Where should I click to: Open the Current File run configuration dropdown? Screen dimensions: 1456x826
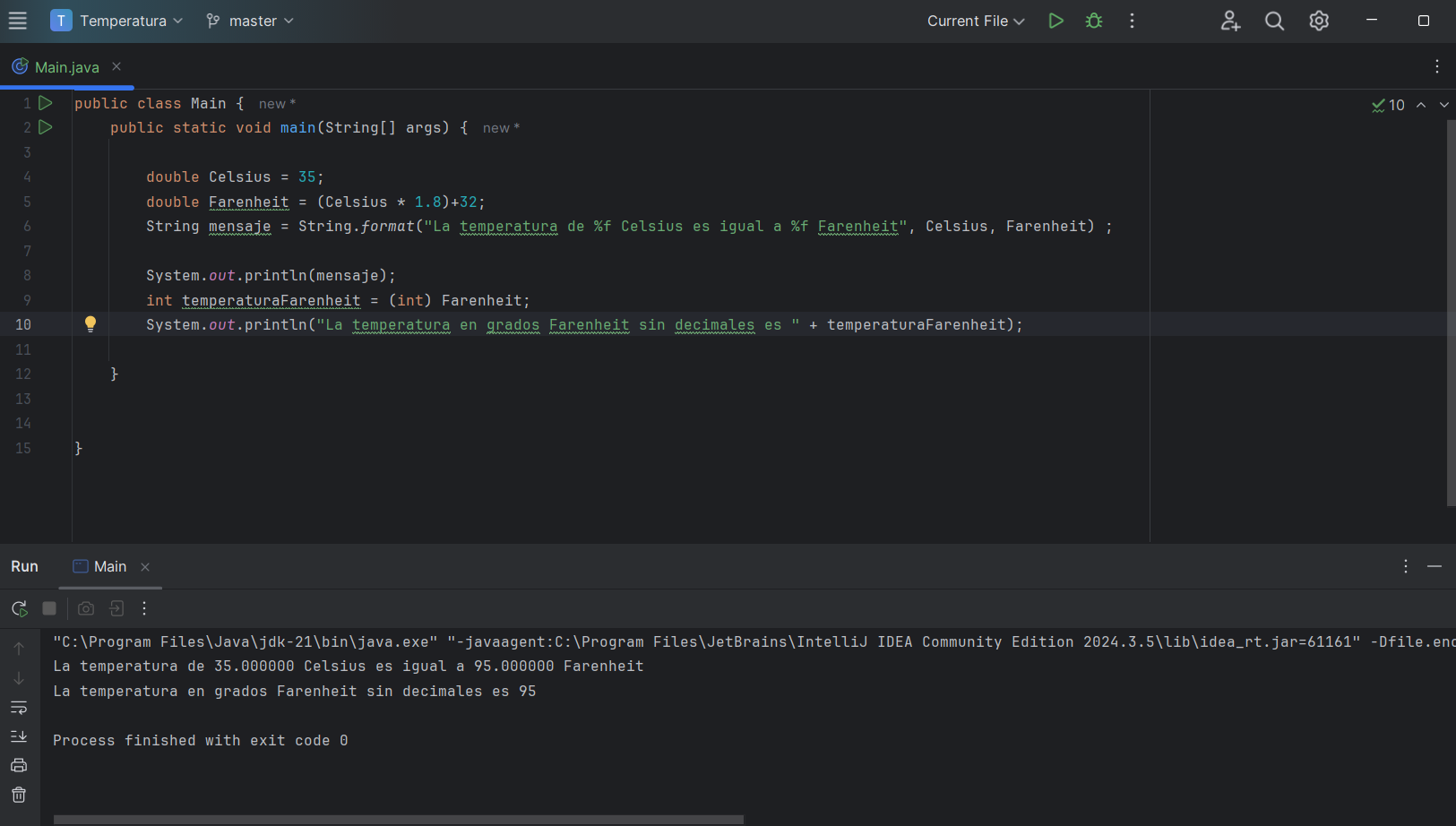pos(976,21)
